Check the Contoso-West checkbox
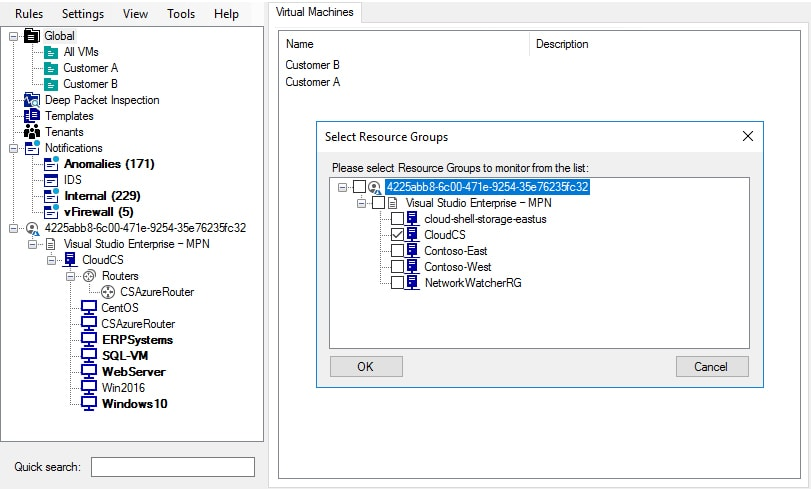The width and height of the screenshot is (811, 489). pyautogui.click(x=397, y=267)
